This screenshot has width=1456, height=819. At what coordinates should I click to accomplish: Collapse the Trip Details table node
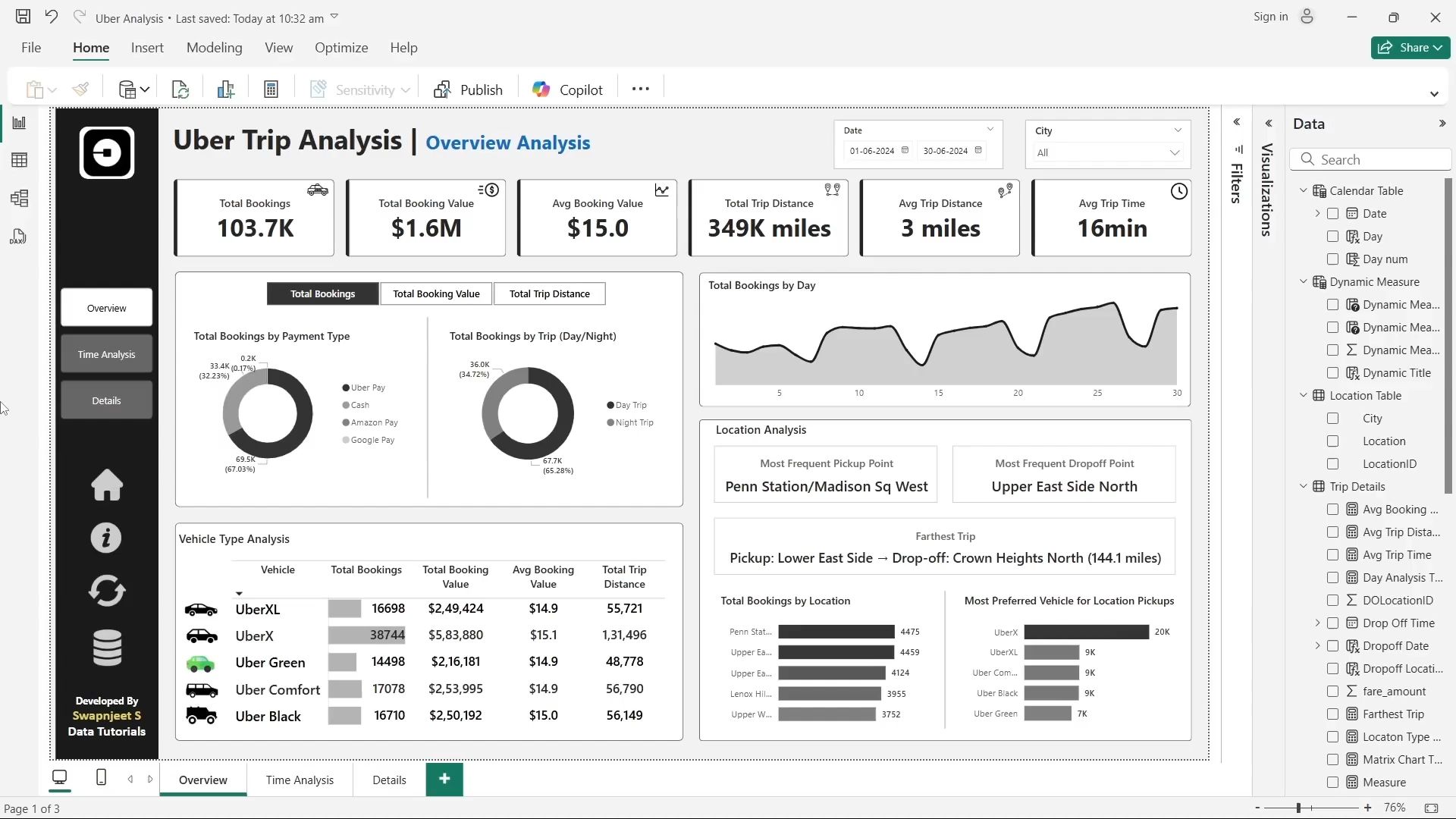click(1304, 486)
